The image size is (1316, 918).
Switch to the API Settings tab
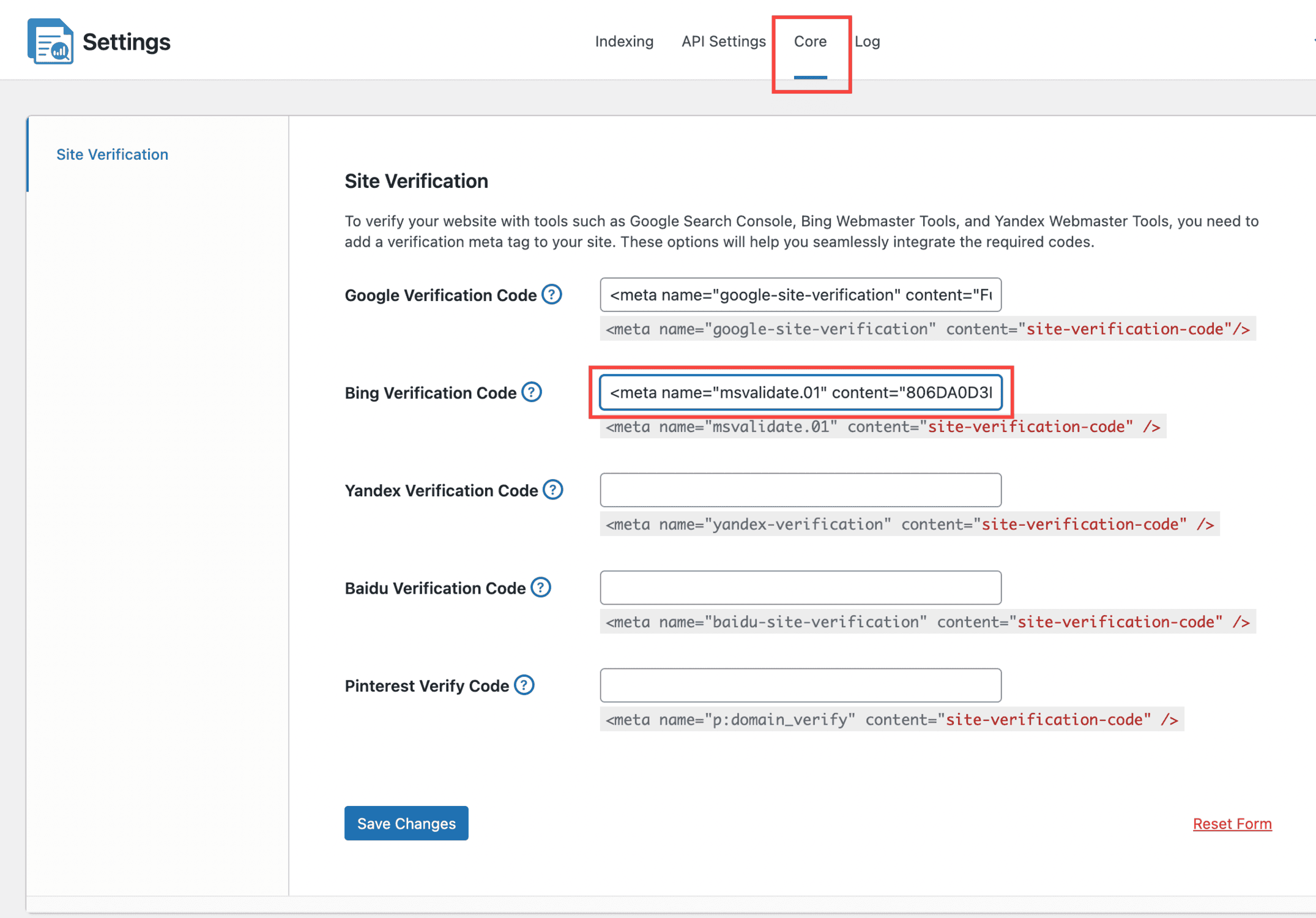pyautogui.click(x=724, y=41)
